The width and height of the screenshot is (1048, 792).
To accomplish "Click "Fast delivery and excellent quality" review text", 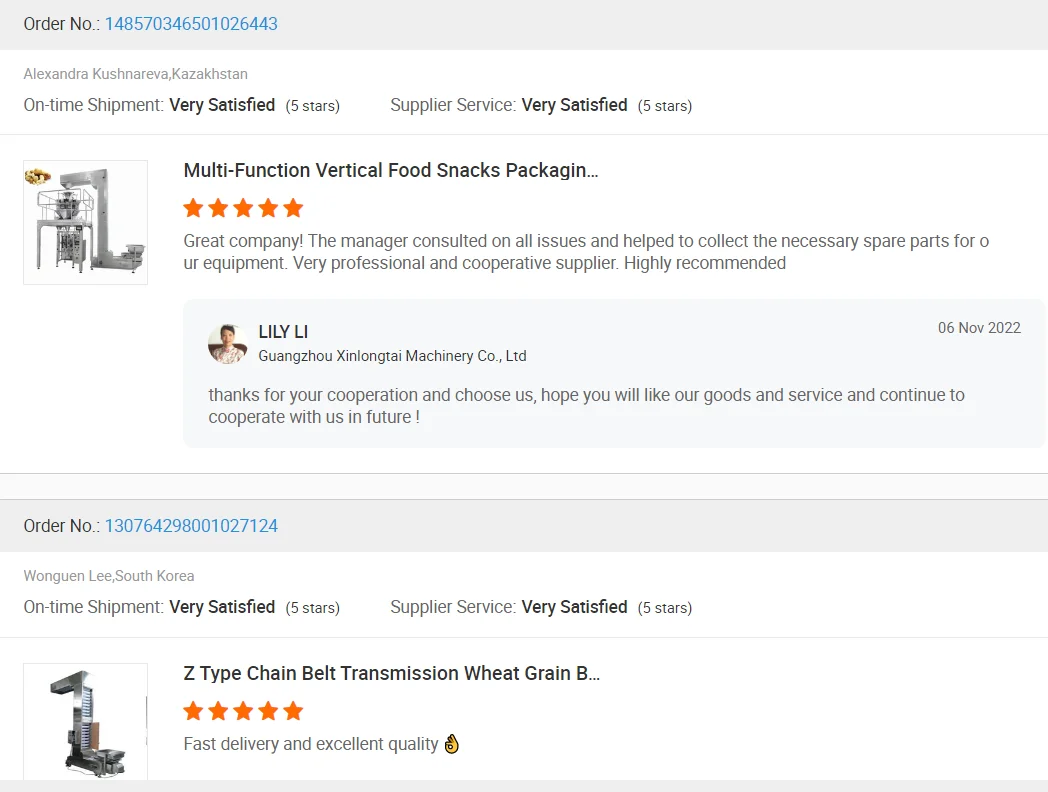I will [x=311, y=744].
